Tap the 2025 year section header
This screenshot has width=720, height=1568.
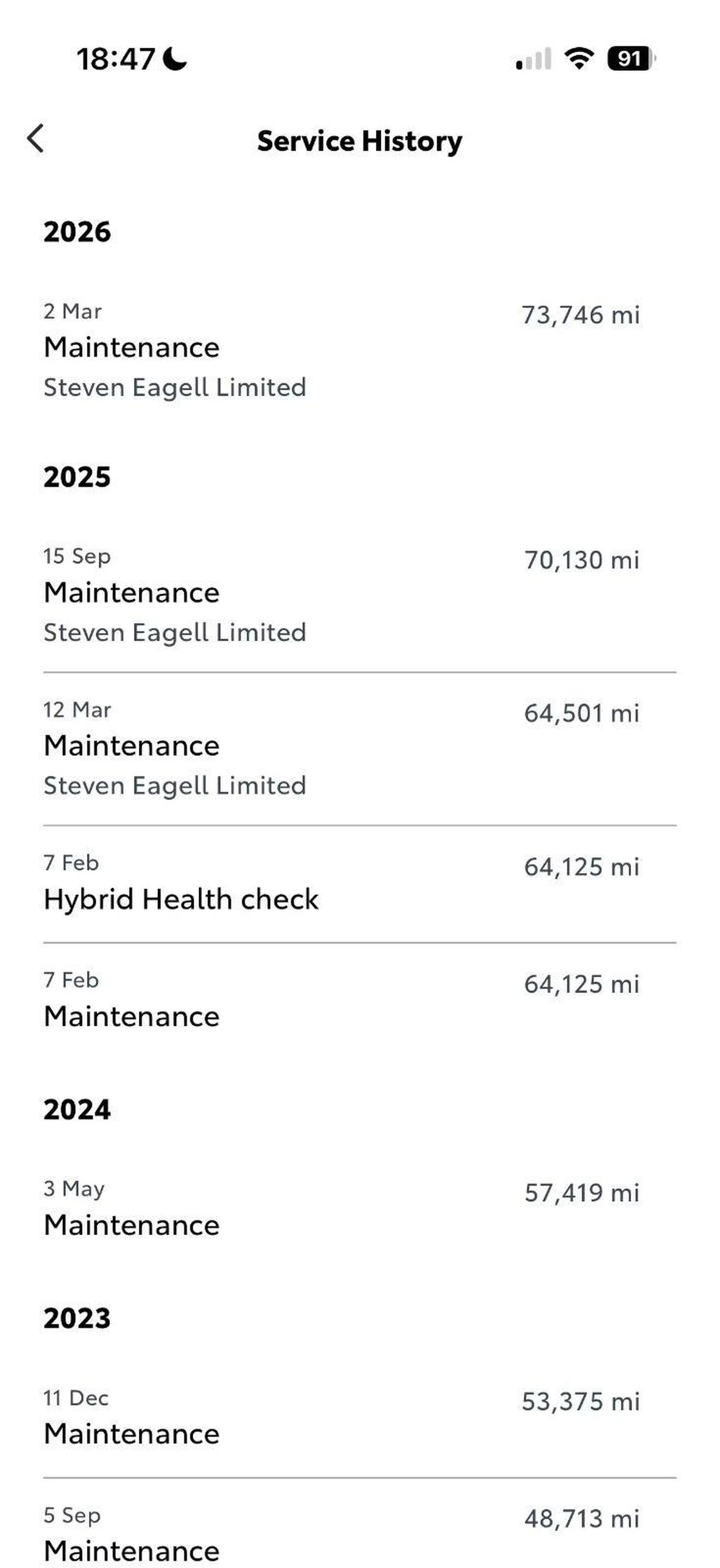pos(77,476)
